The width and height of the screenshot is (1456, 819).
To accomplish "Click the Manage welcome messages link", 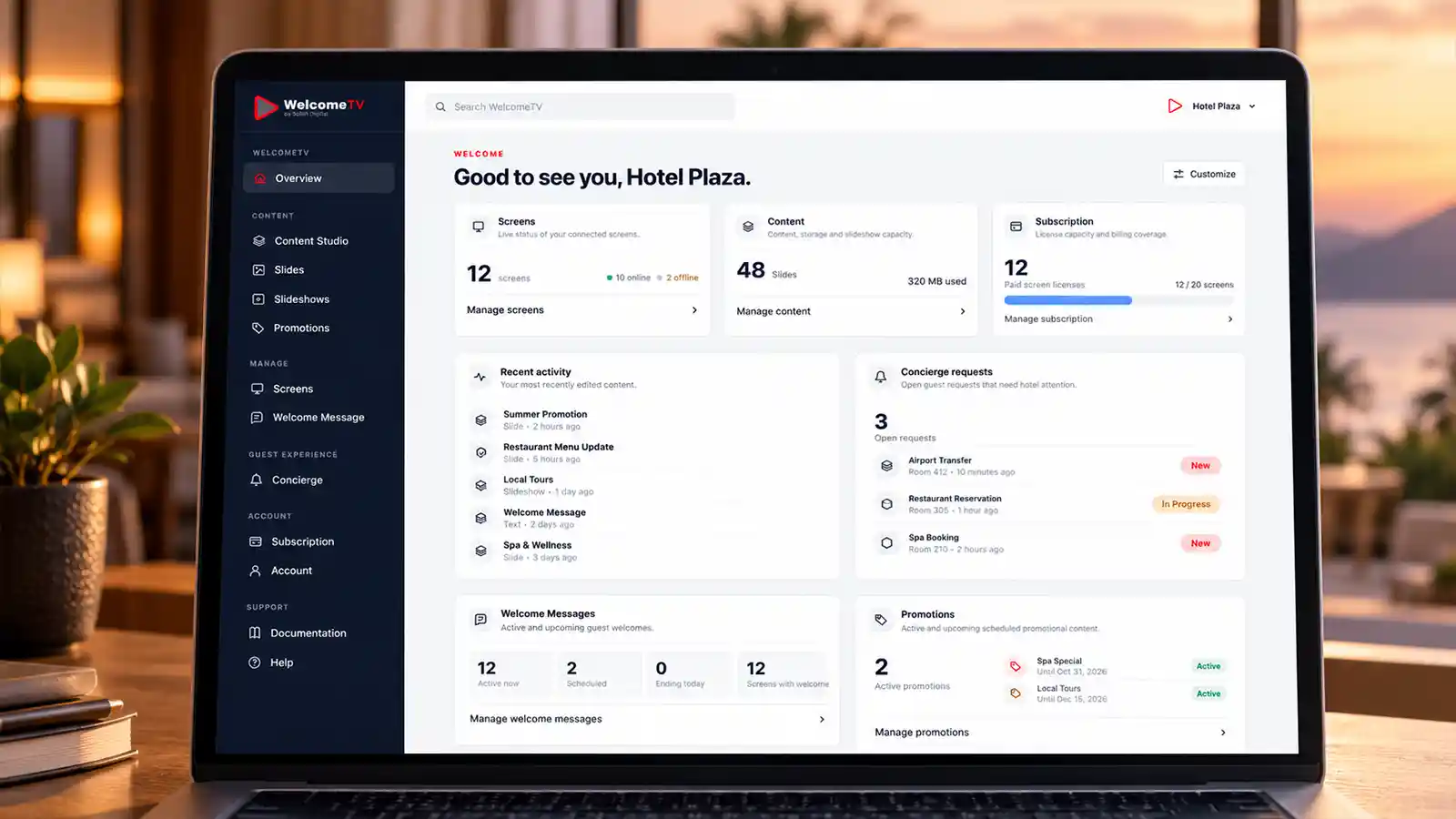I will point(536,719).
